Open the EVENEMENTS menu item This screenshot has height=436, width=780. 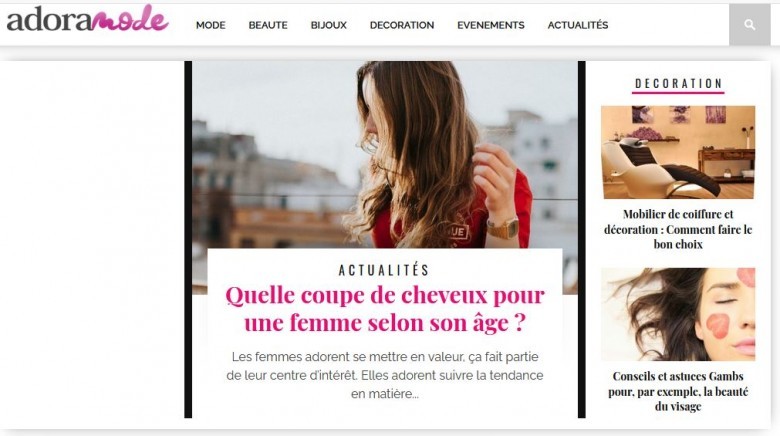click(x=491, y=25)
